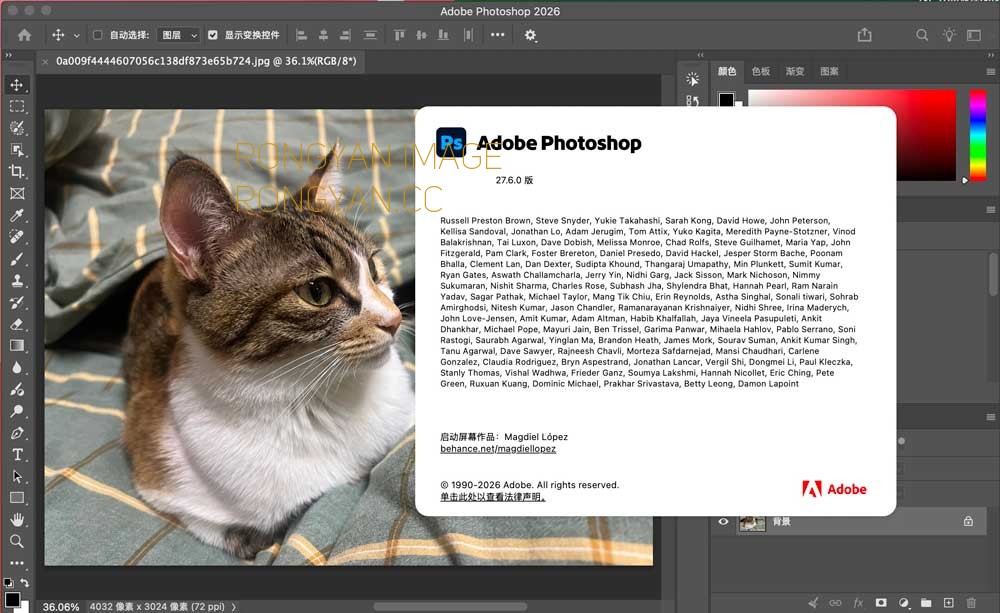Screen dimensions: 1000x613
Task: Switch to the 颜色 tab
Action: [x=727, y=71]
